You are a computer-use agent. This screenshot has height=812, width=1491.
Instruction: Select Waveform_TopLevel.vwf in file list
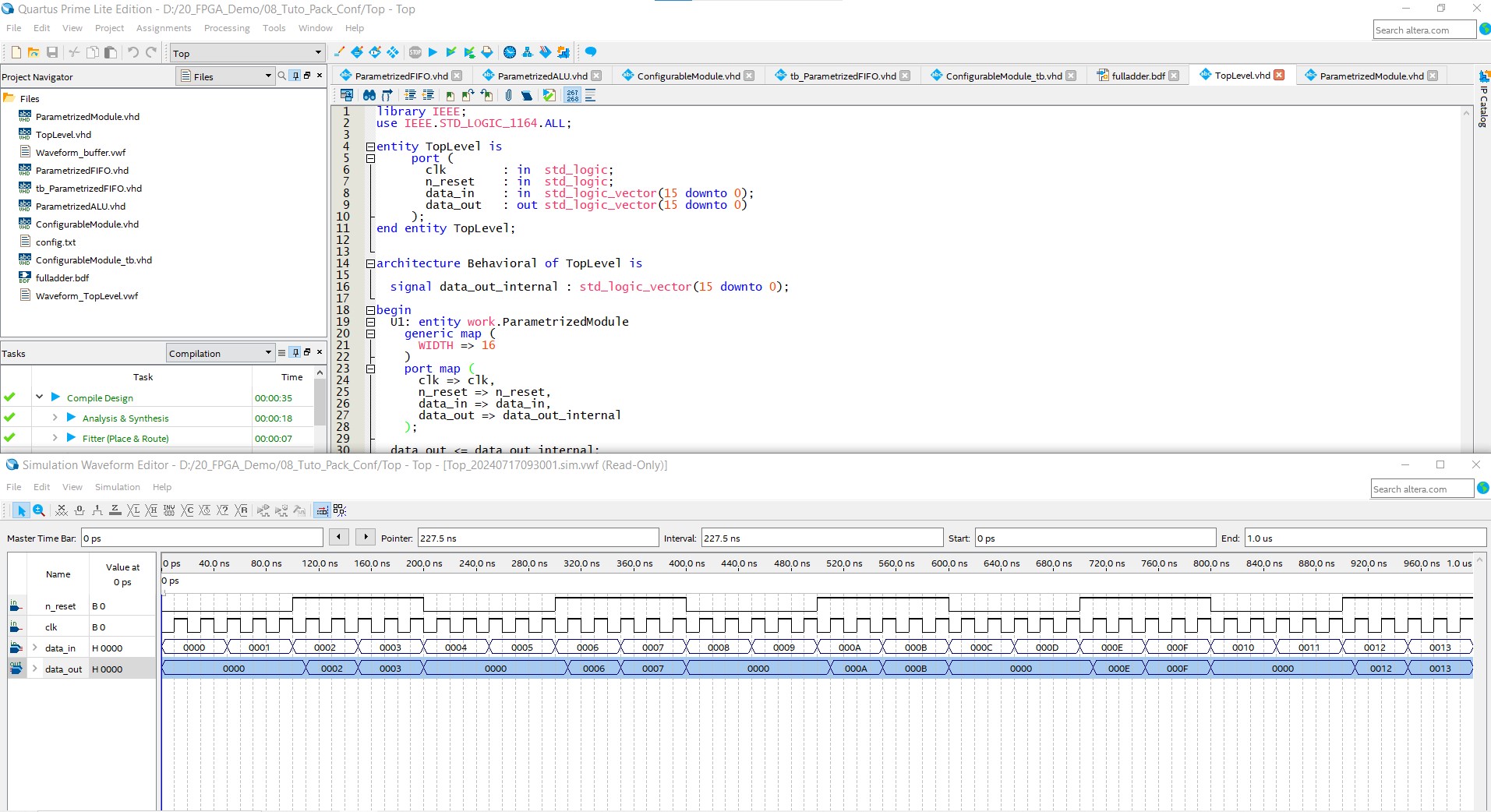[x=87, y=296]
